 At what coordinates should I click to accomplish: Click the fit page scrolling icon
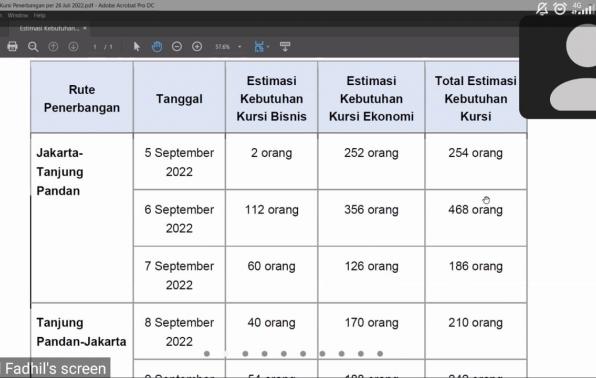pos(259,46)
